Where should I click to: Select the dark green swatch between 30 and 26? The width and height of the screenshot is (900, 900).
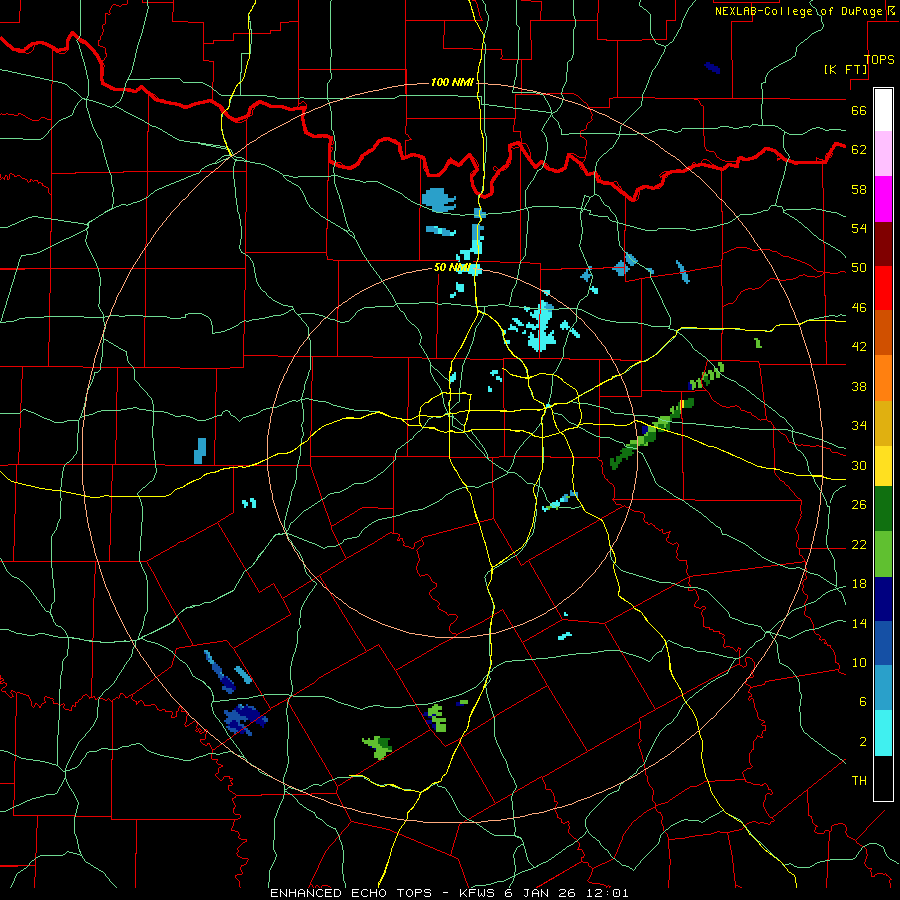[x=883, y=509]
